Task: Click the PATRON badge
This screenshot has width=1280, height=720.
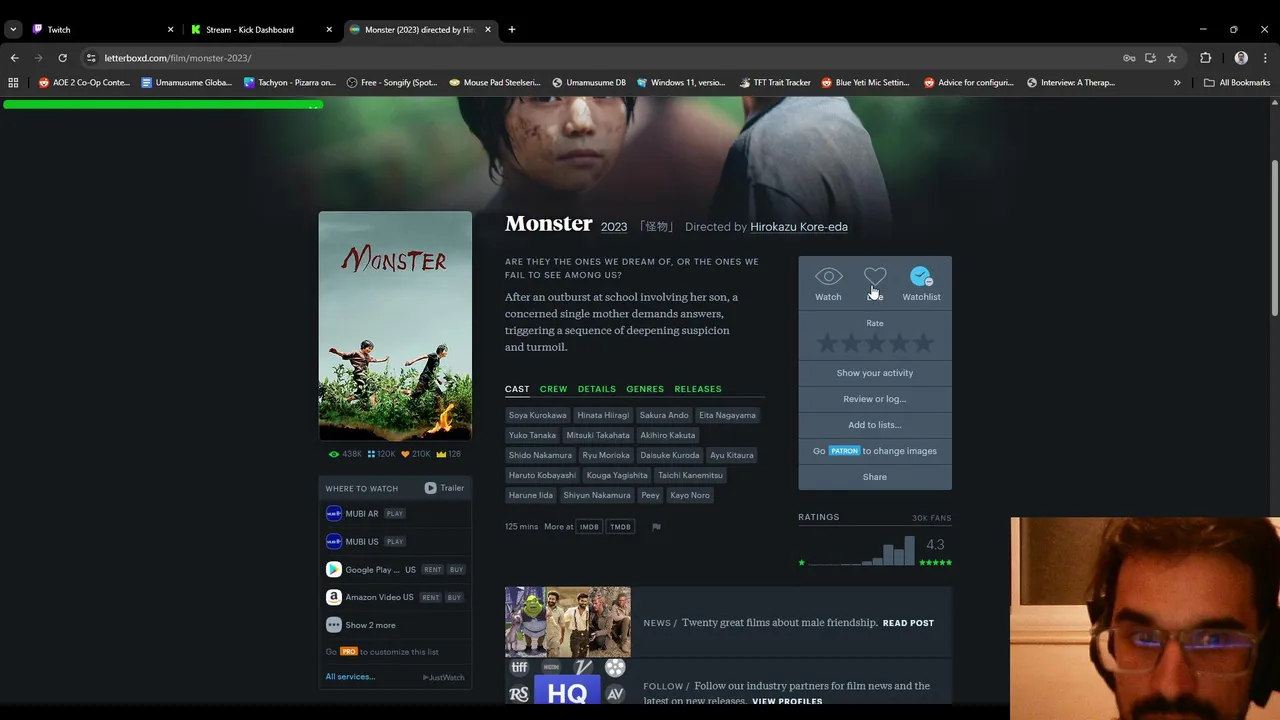Action: point(844,451)
